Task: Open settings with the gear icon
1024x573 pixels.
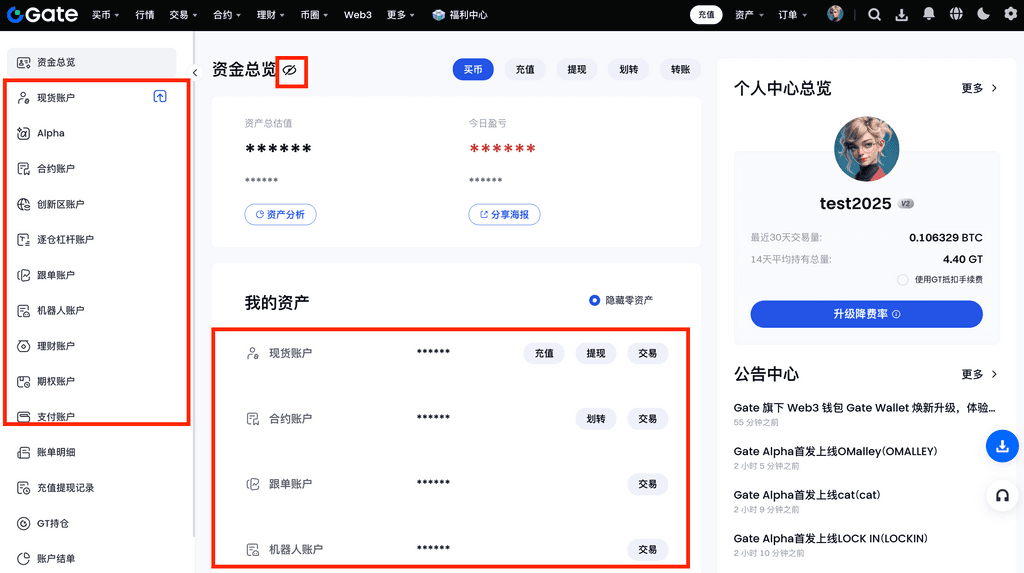Action: click(1009, 15)
